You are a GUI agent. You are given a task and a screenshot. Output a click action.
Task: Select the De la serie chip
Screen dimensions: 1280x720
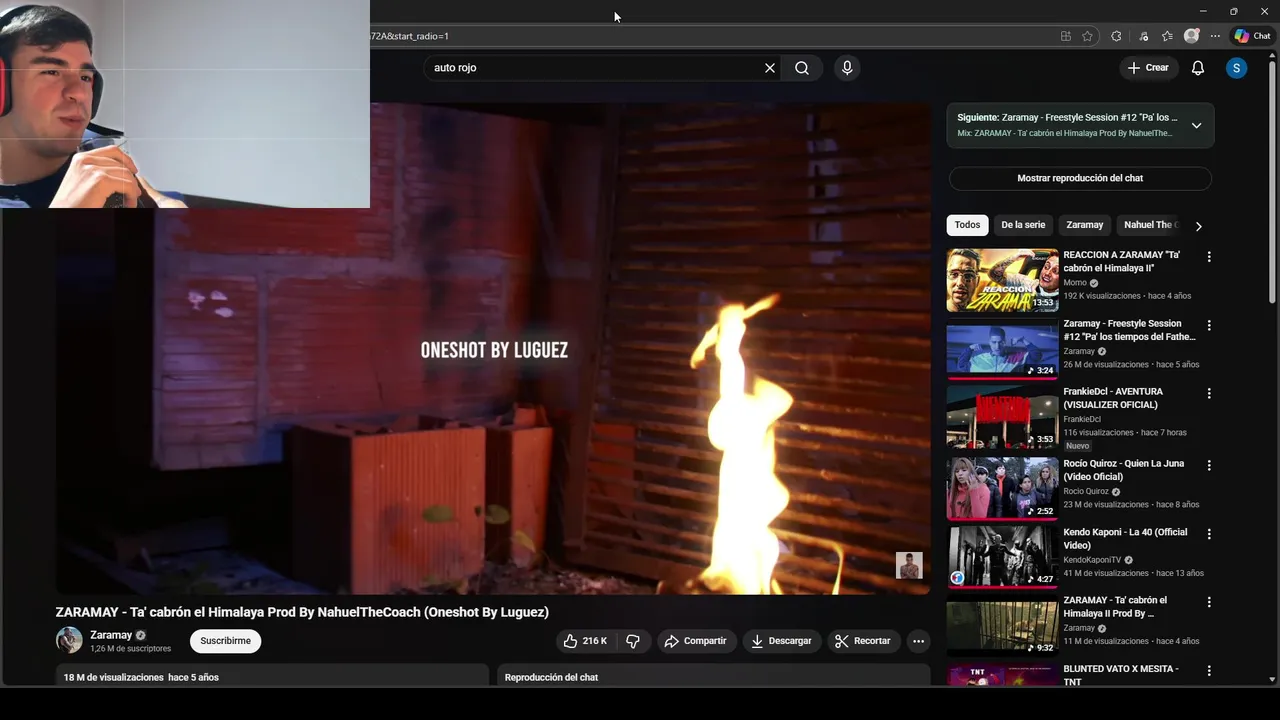pos(1023,225)
